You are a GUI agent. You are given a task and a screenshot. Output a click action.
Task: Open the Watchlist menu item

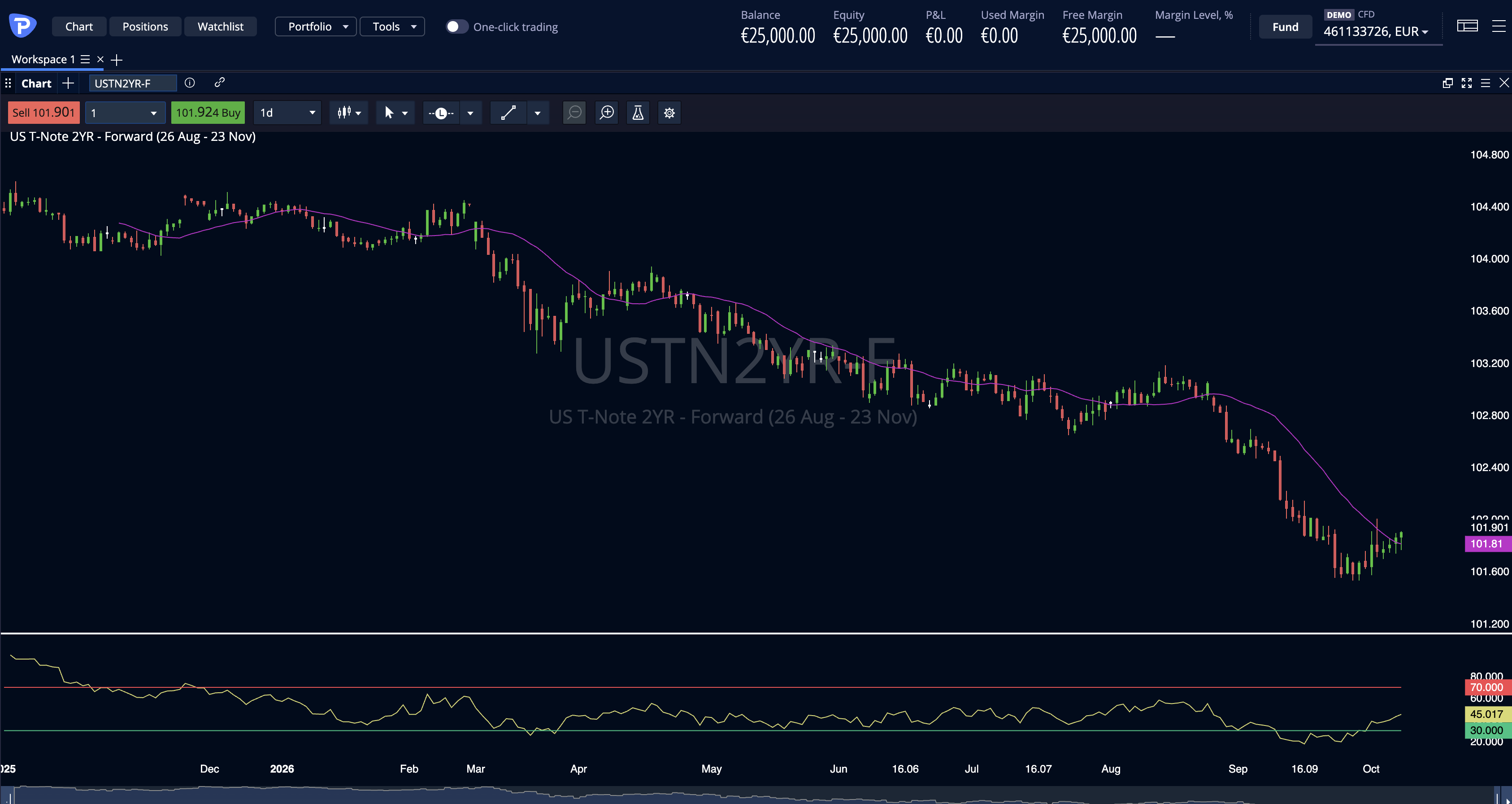coord(220,26)
